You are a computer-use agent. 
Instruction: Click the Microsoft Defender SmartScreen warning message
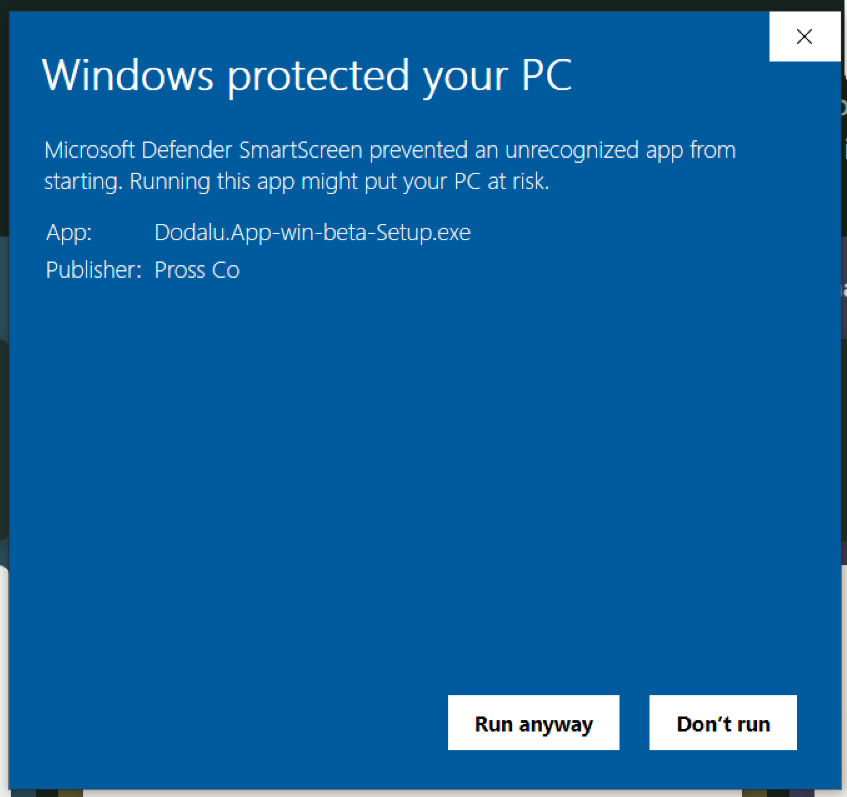(x=389, y=165)
